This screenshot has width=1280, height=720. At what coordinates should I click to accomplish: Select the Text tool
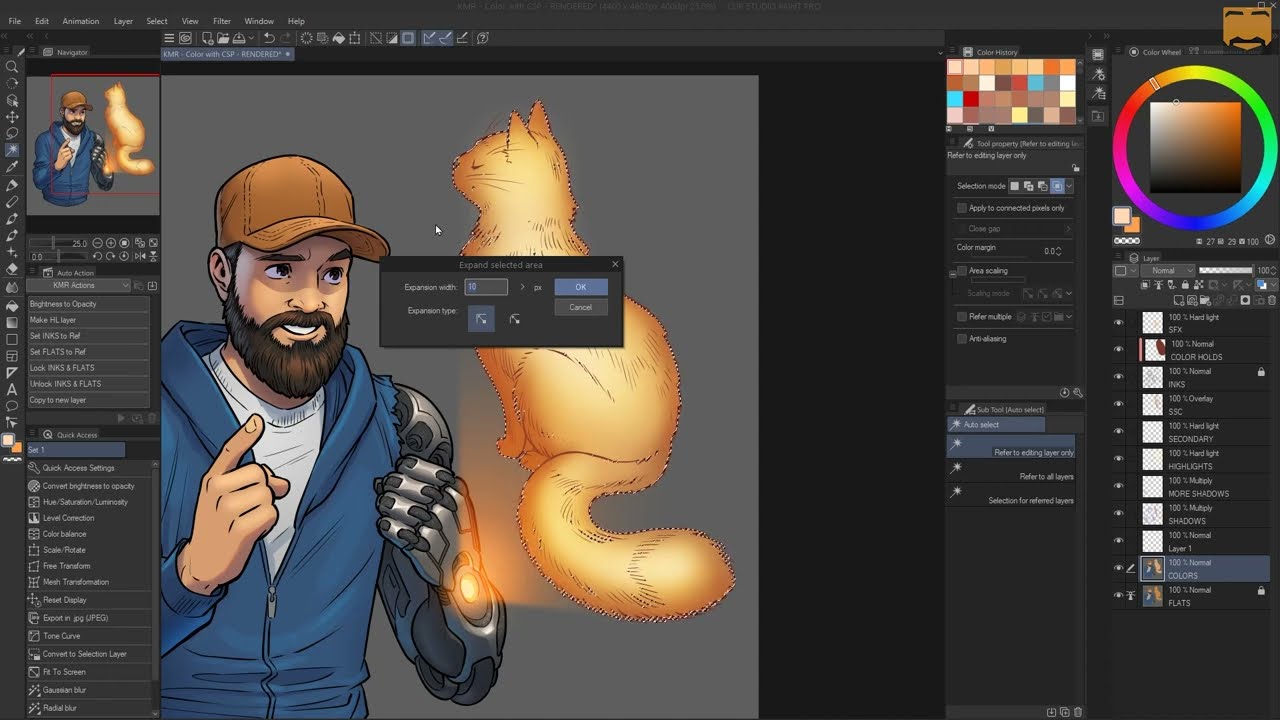[x=12, y=389]
